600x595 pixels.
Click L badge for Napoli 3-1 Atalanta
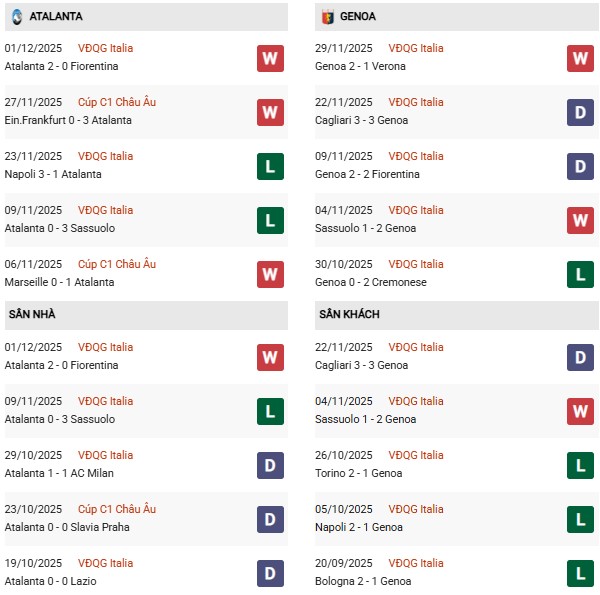[270, 166]
